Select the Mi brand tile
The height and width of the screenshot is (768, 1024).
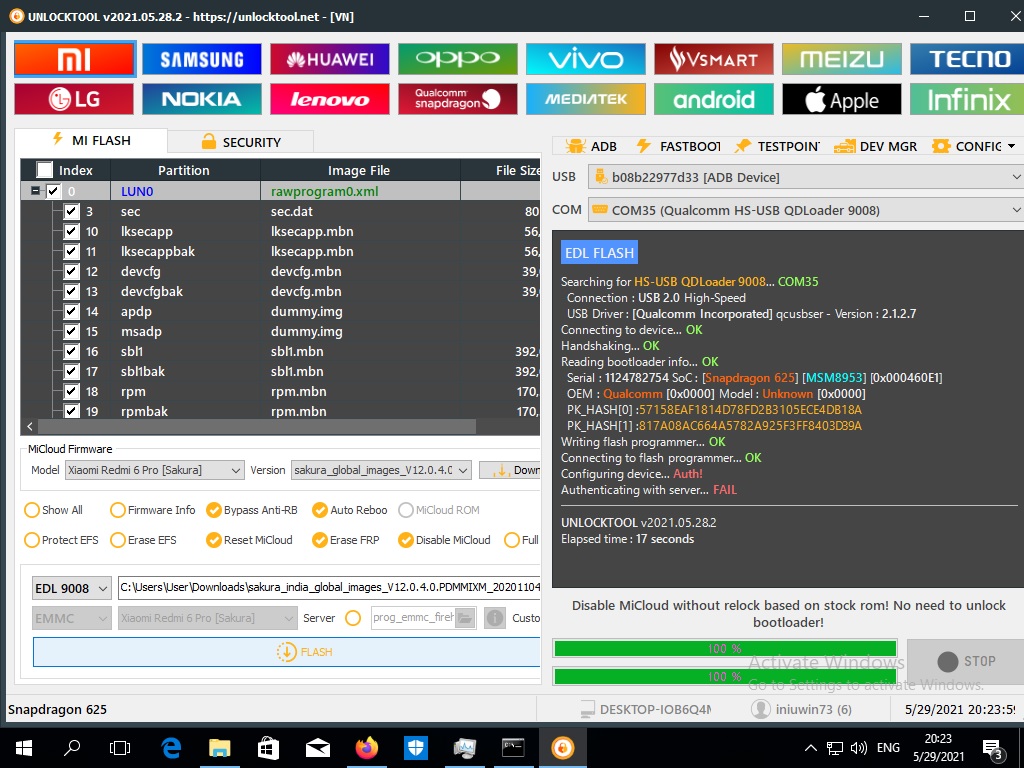[74, 59]
